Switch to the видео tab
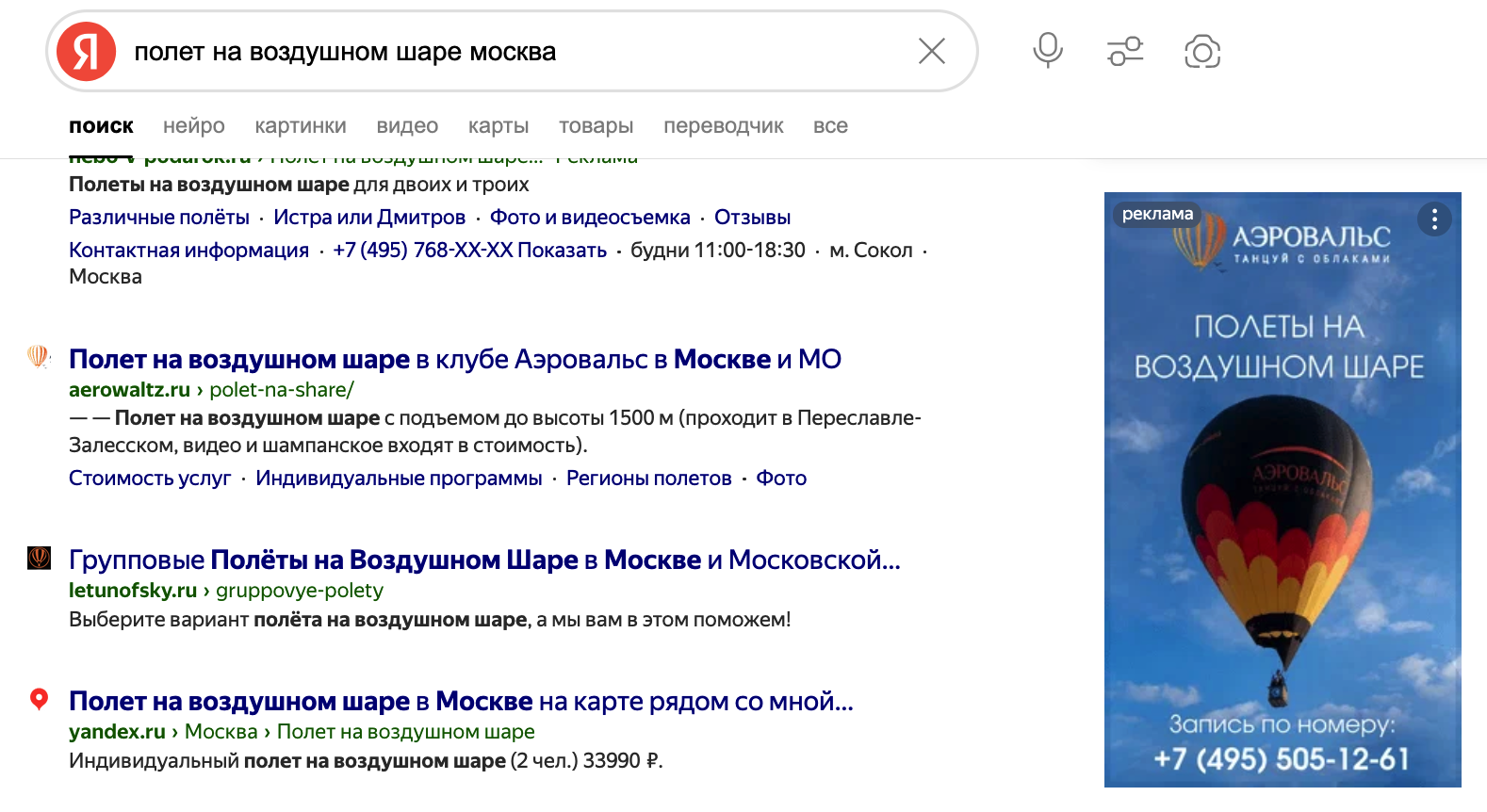 click(x=407, y=126)
